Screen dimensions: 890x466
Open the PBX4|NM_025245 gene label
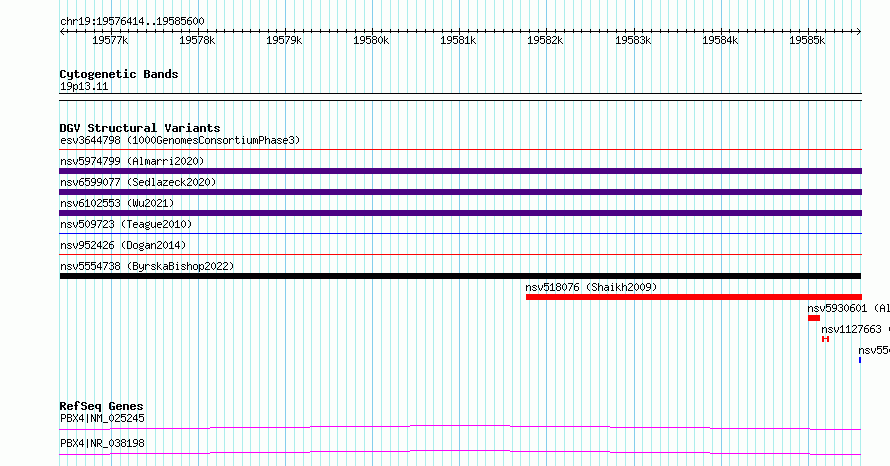click(102, 418)
